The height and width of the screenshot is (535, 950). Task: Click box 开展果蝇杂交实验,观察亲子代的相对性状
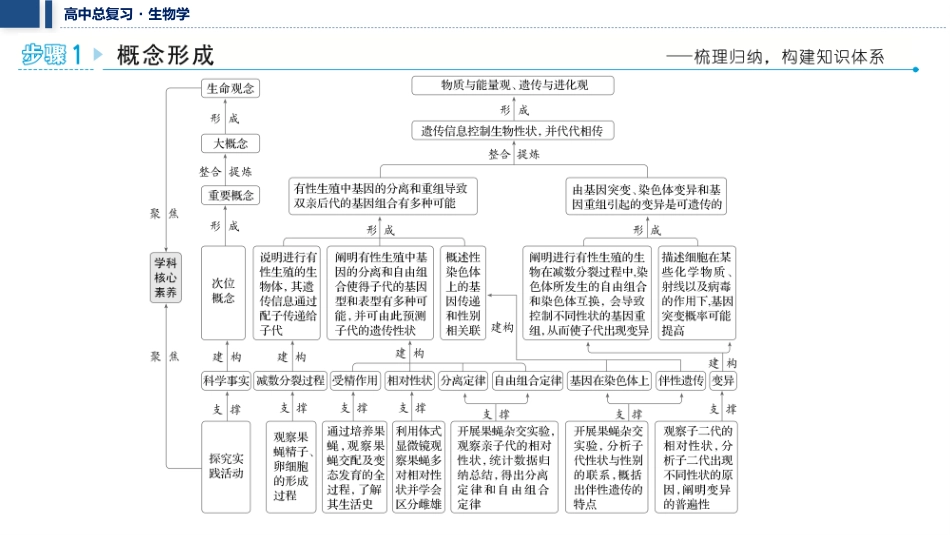tap(504, 467)
